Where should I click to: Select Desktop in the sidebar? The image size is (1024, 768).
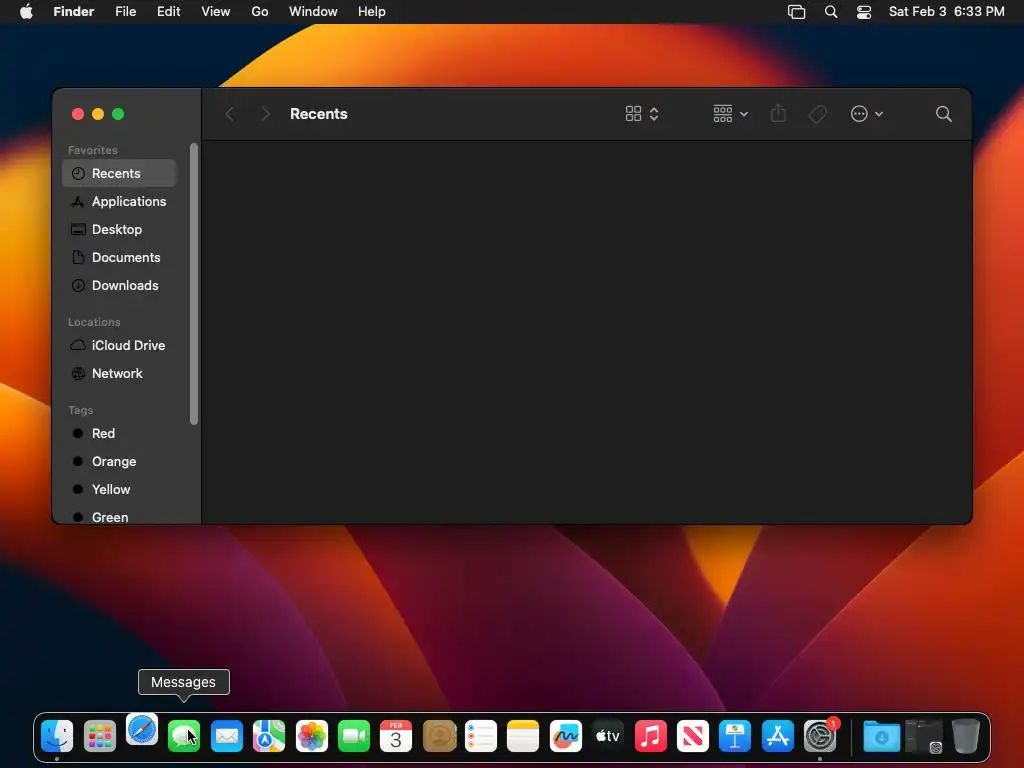(x=119, y=229)
